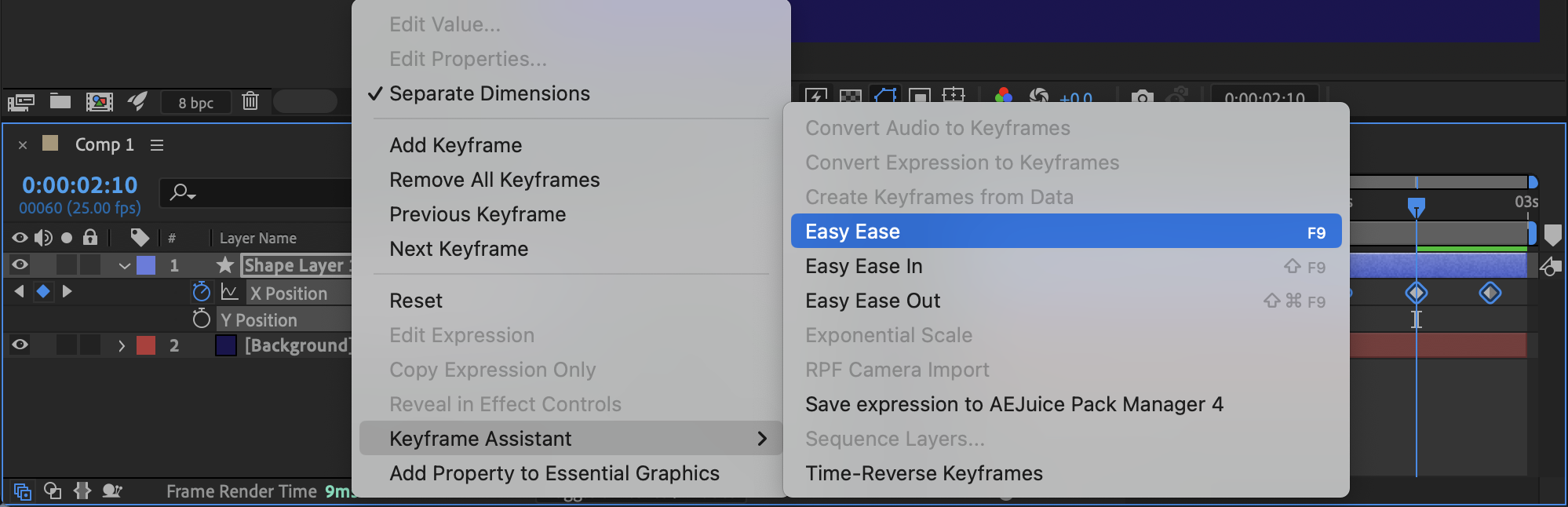Screen dimensions: 1568x507
Task: Click the new folder icon
Action: click(60, 101)
